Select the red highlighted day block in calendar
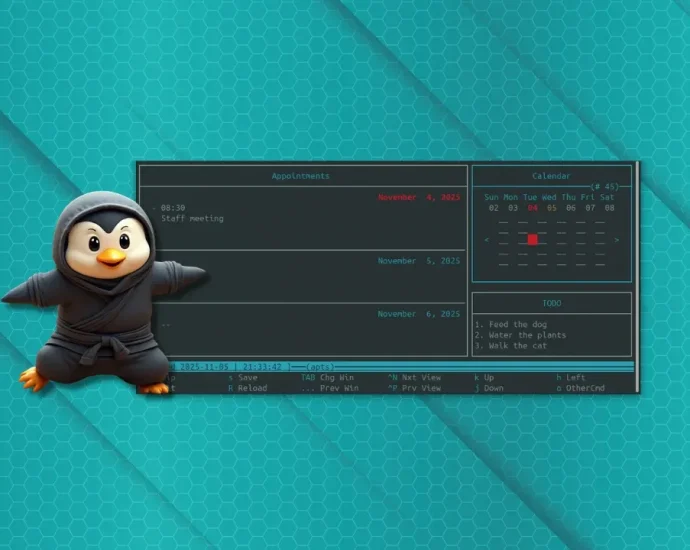Viewport: 690px width, 550px height. (532, 239)
